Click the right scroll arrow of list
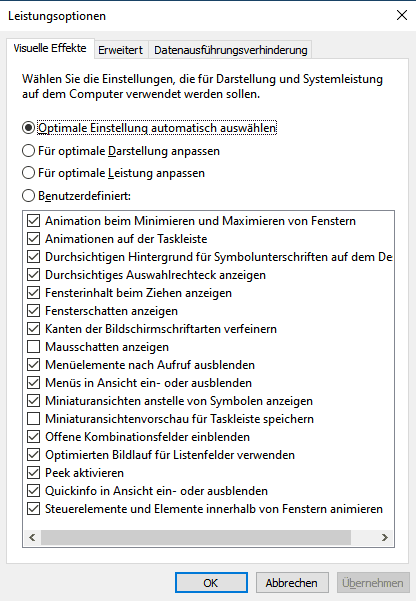 (x=385, y=538)
